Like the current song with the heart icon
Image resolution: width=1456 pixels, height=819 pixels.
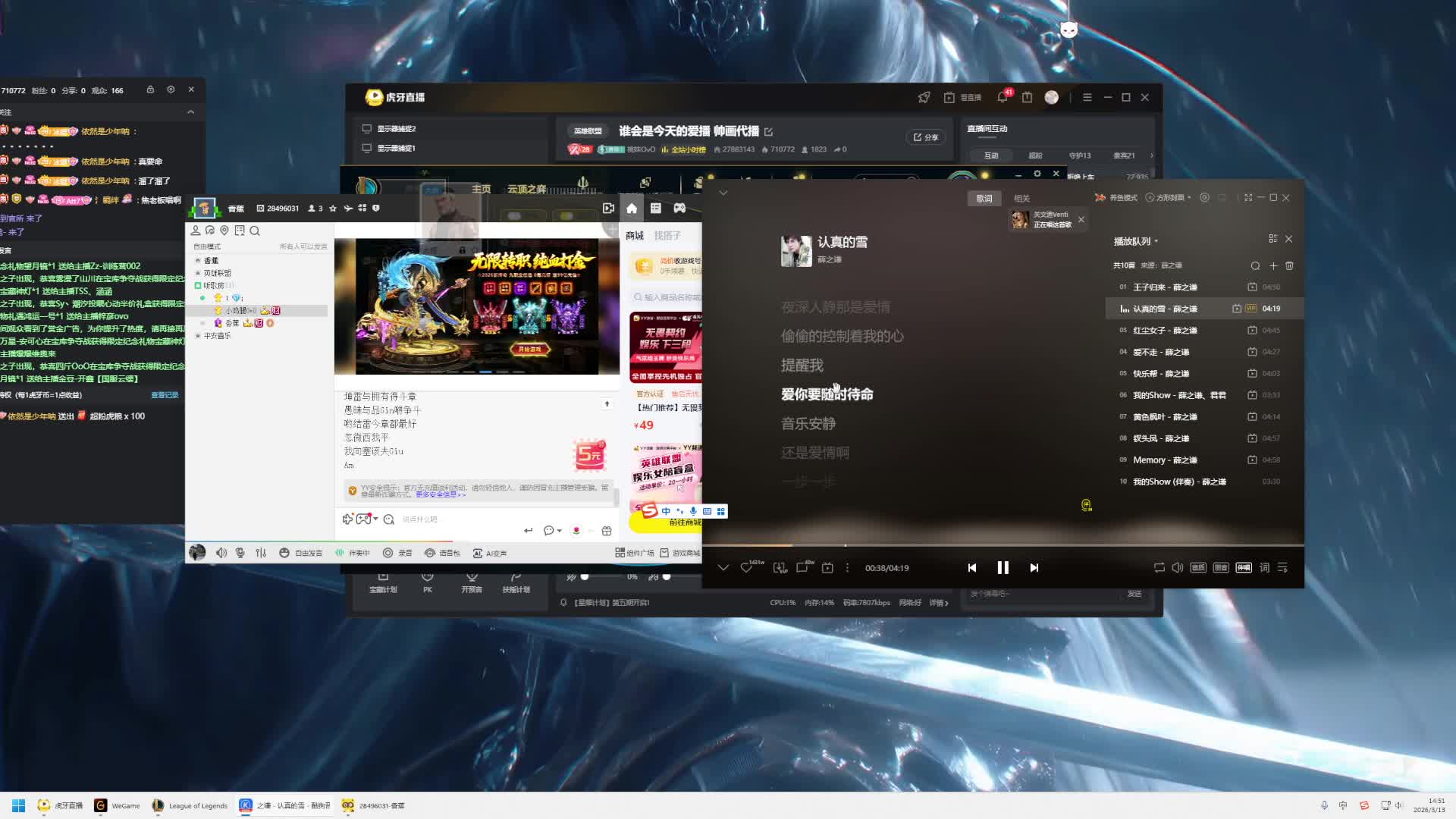(746, 568)
